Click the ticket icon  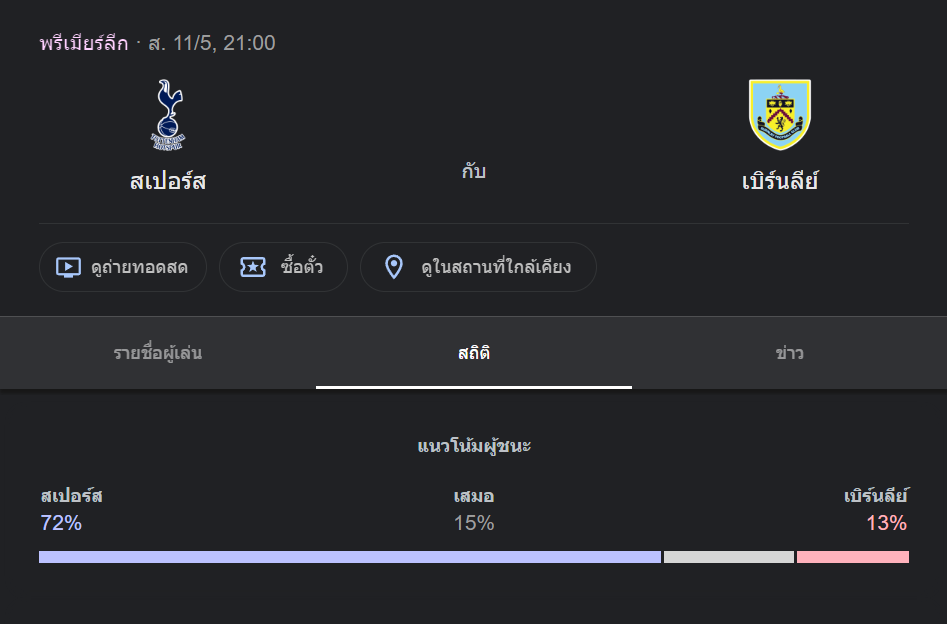pyautogui.click(x=253, y=267)
